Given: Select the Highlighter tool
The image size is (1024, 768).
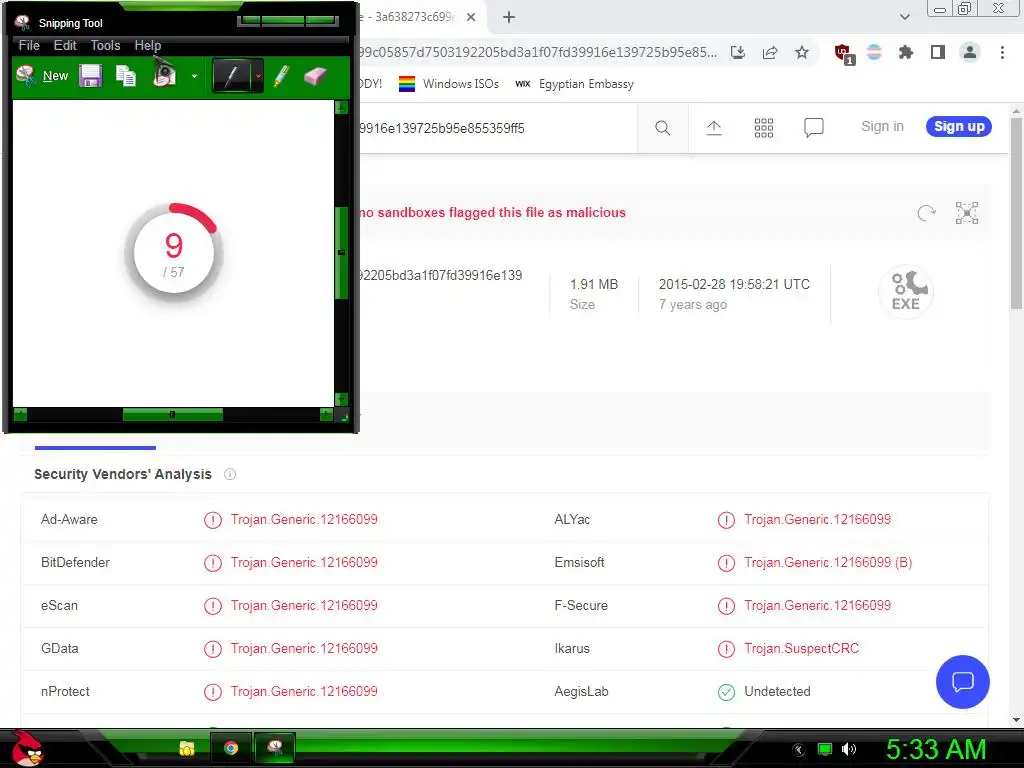Looking at the screenshot, I should [x=281, y=76].
